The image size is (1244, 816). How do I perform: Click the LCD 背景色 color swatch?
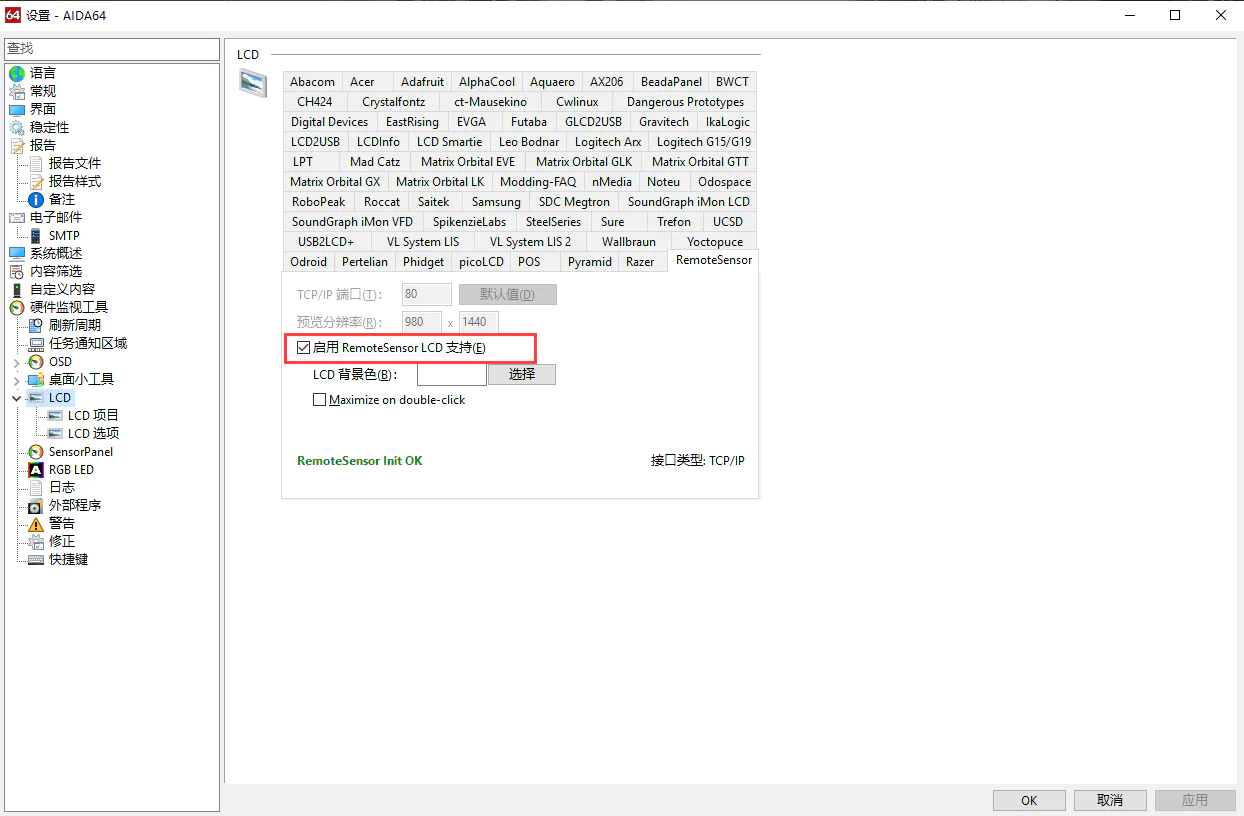(452, 374)
